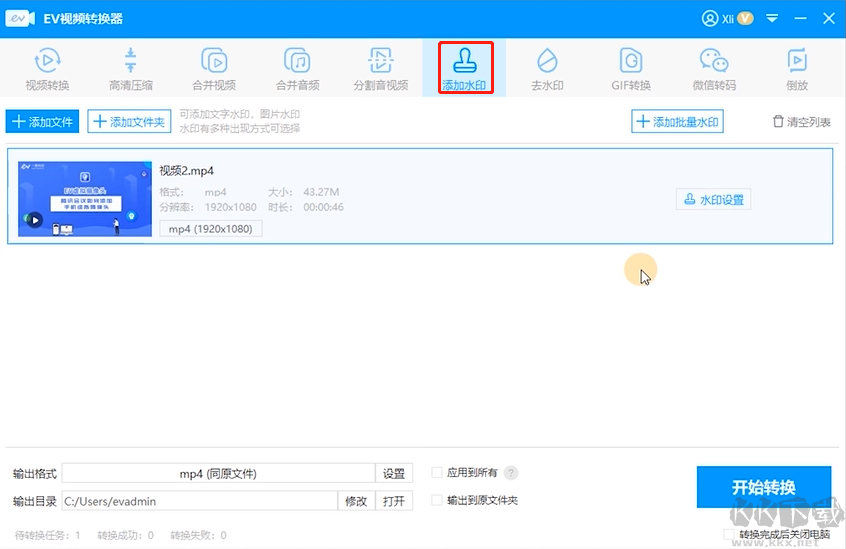Play the 视频2.mp4 thumbnail preview
Screen dimensions: 846x549
click(35, 220)
